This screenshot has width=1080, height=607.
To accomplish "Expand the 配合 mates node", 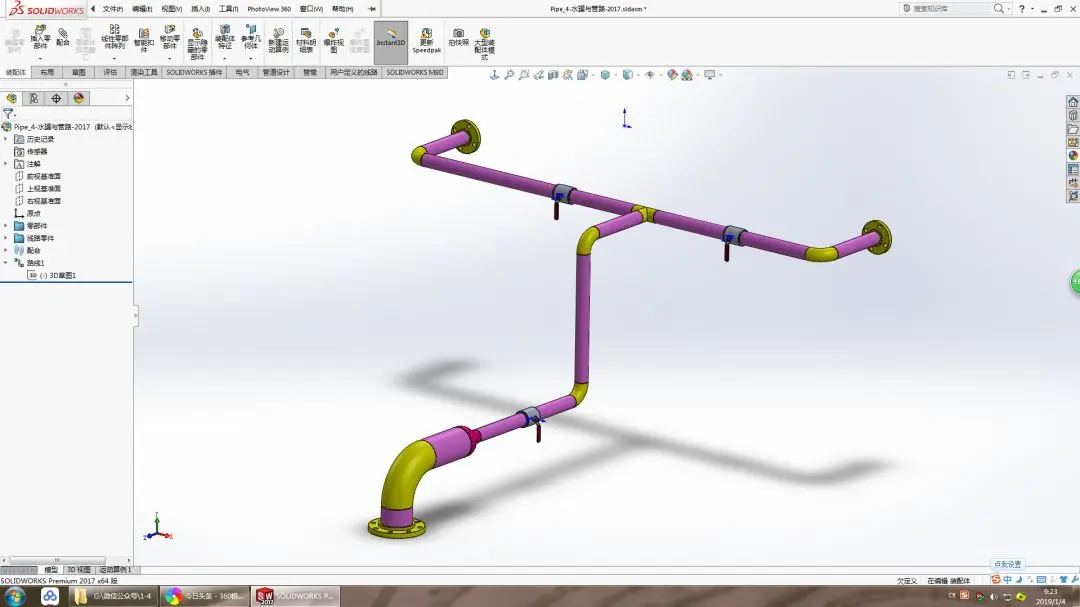I will pyautogui.click(x=6, y=251).
